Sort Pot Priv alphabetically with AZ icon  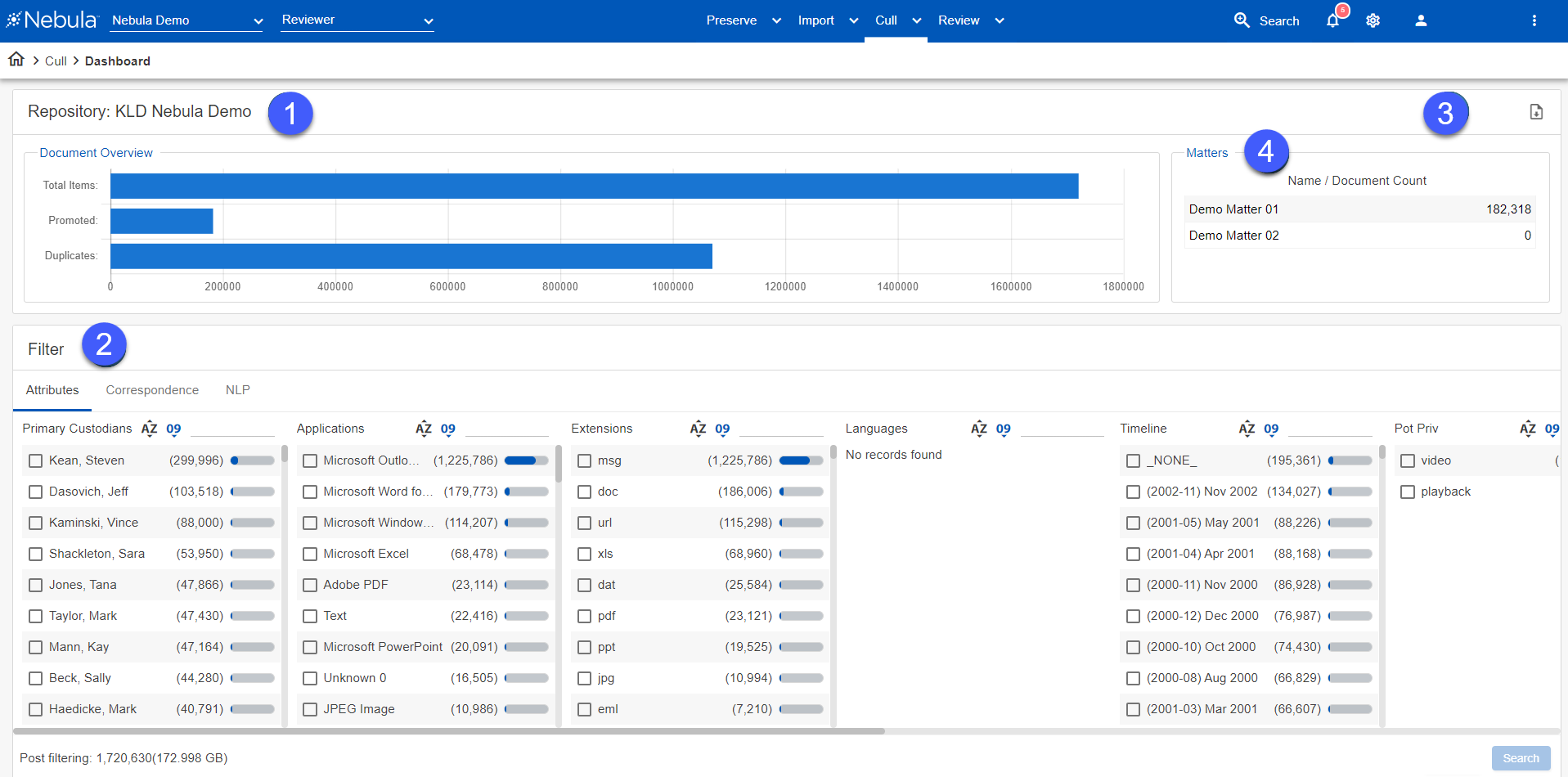click(x=1528, y=429)
